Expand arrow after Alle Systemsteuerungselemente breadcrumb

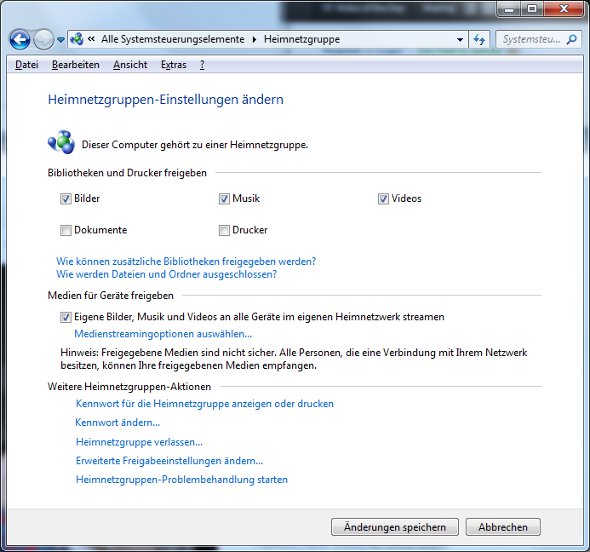point(254,39)
